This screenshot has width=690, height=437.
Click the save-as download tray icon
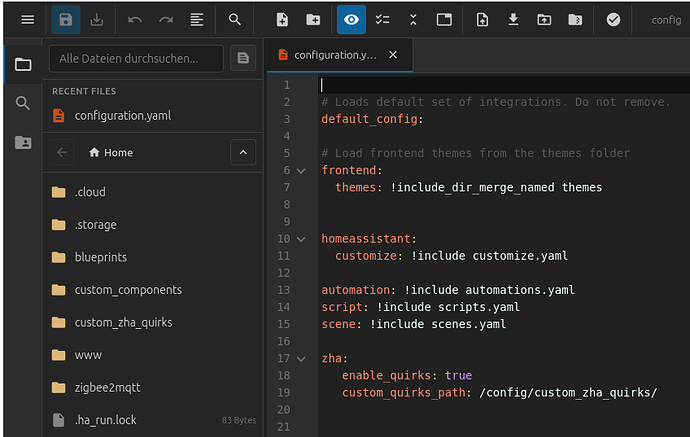point(97,20)
